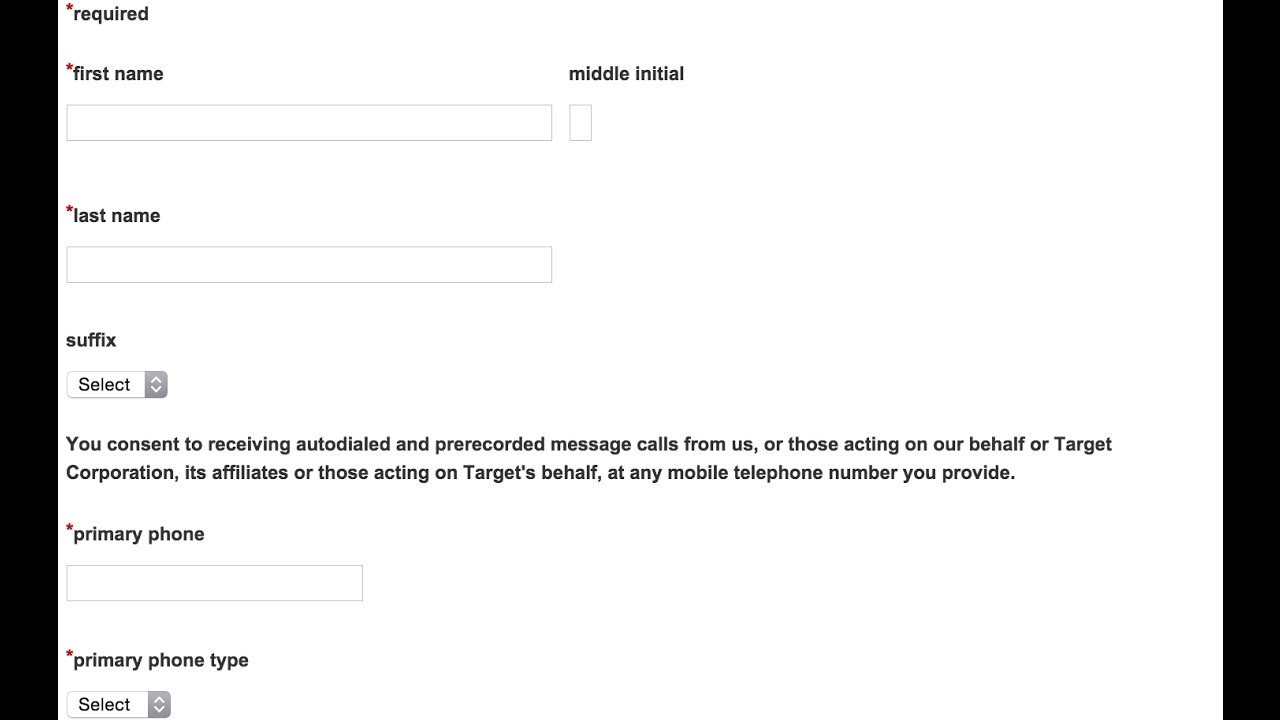The image size is (1280, 720).
Task: Click the "last name" label text
Action: coord(116,216)
